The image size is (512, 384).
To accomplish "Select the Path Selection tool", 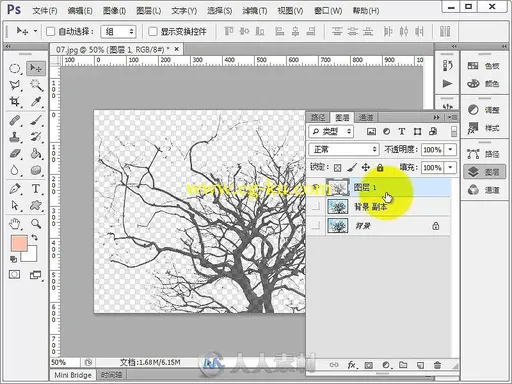I will pyautogui.click(x=14, y=205).
